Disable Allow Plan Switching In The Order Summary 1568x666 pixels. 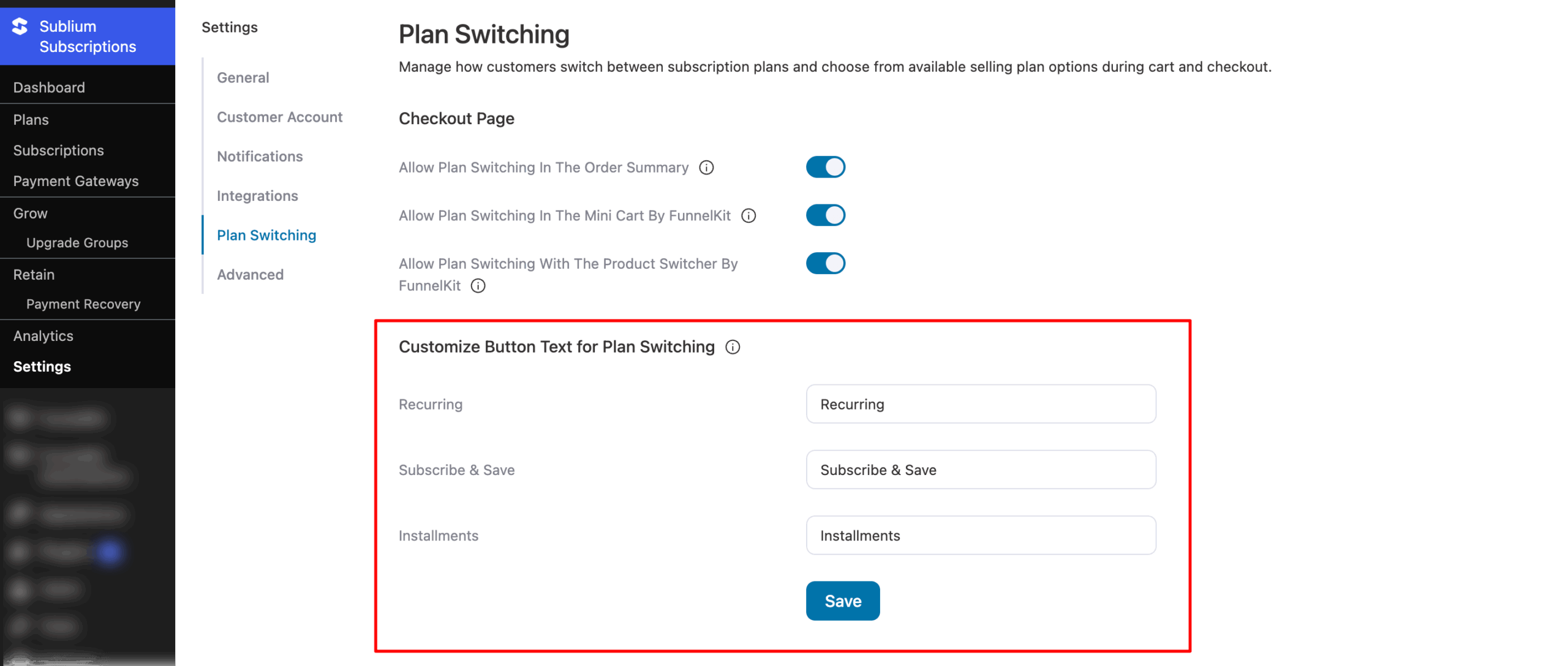(x=826, y=166)
